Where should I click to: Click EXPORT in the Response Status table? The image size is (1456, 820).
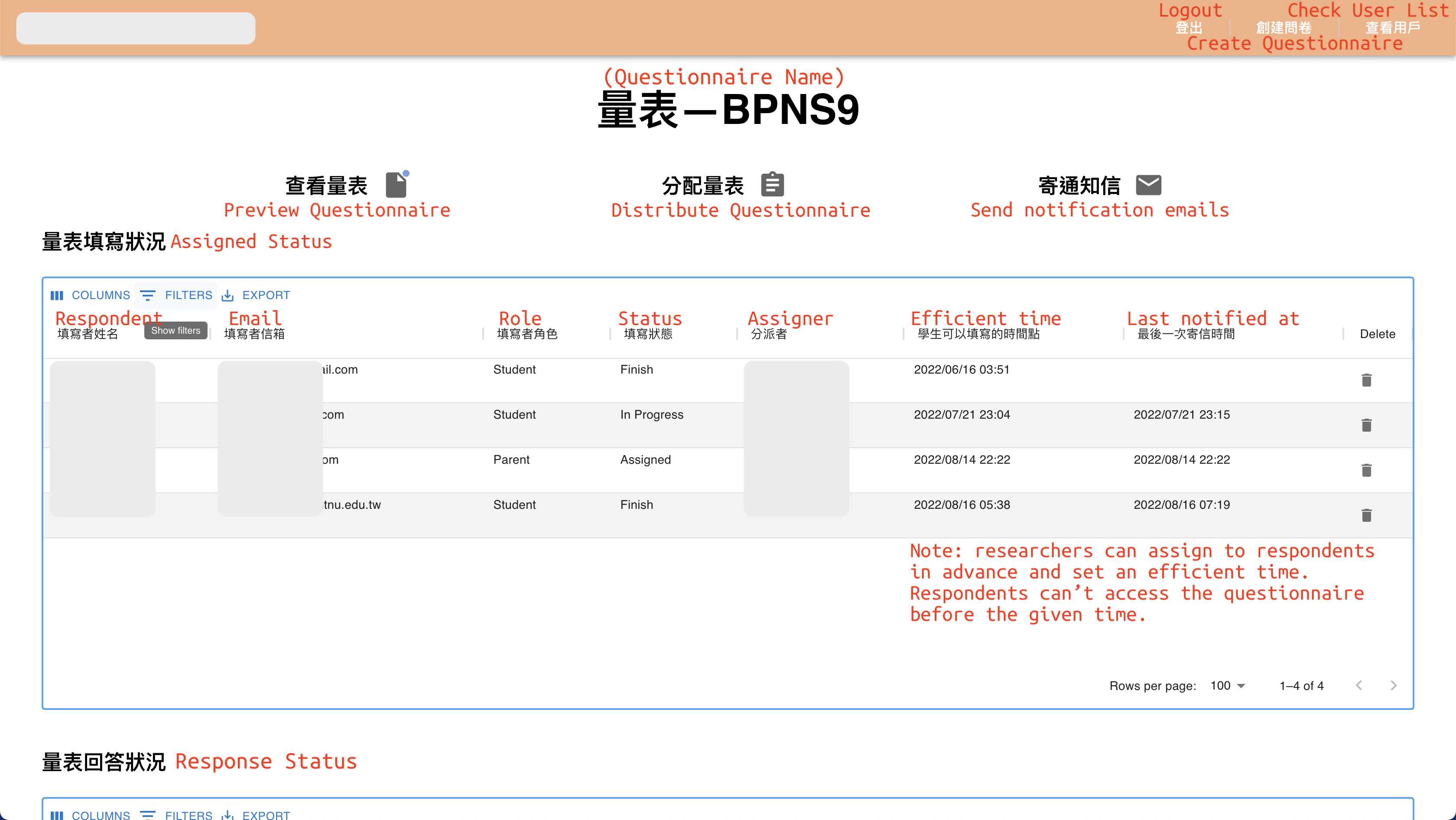point(256,814)
